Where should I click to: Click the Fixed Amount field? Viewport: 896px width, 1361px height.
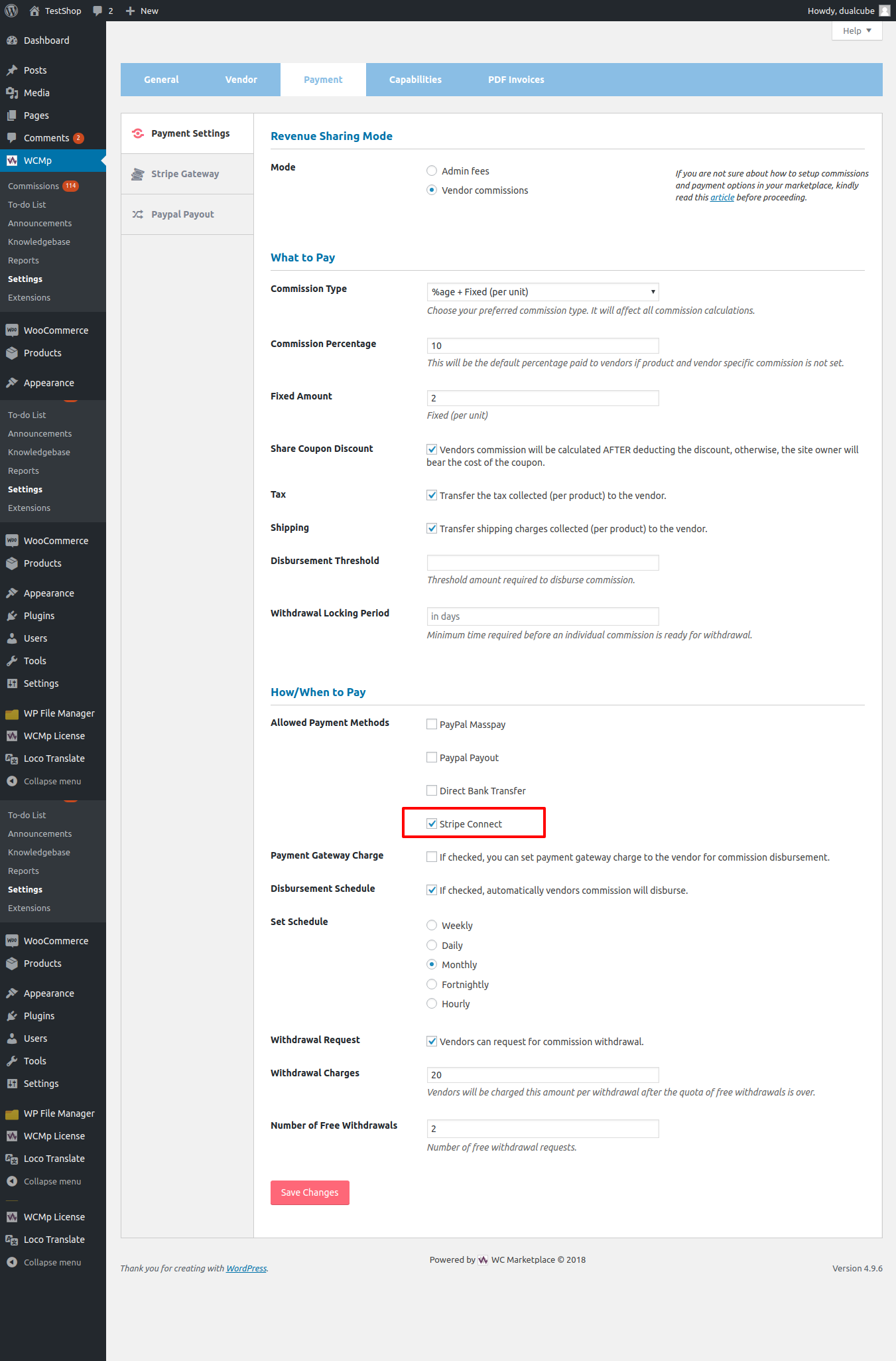543,398
